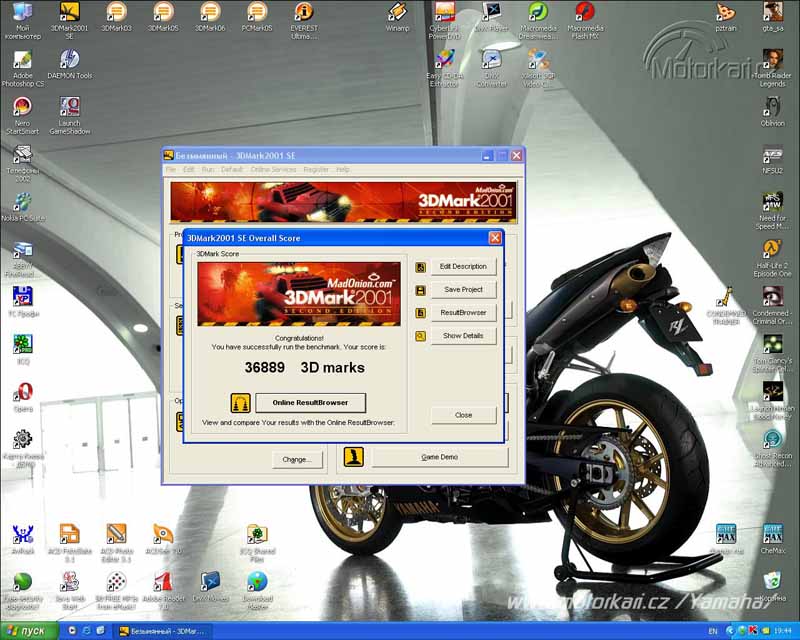Click the floppy disk icon beside Save Project
800x640 pixels.
pyautogui.click(x=420, y=290)
